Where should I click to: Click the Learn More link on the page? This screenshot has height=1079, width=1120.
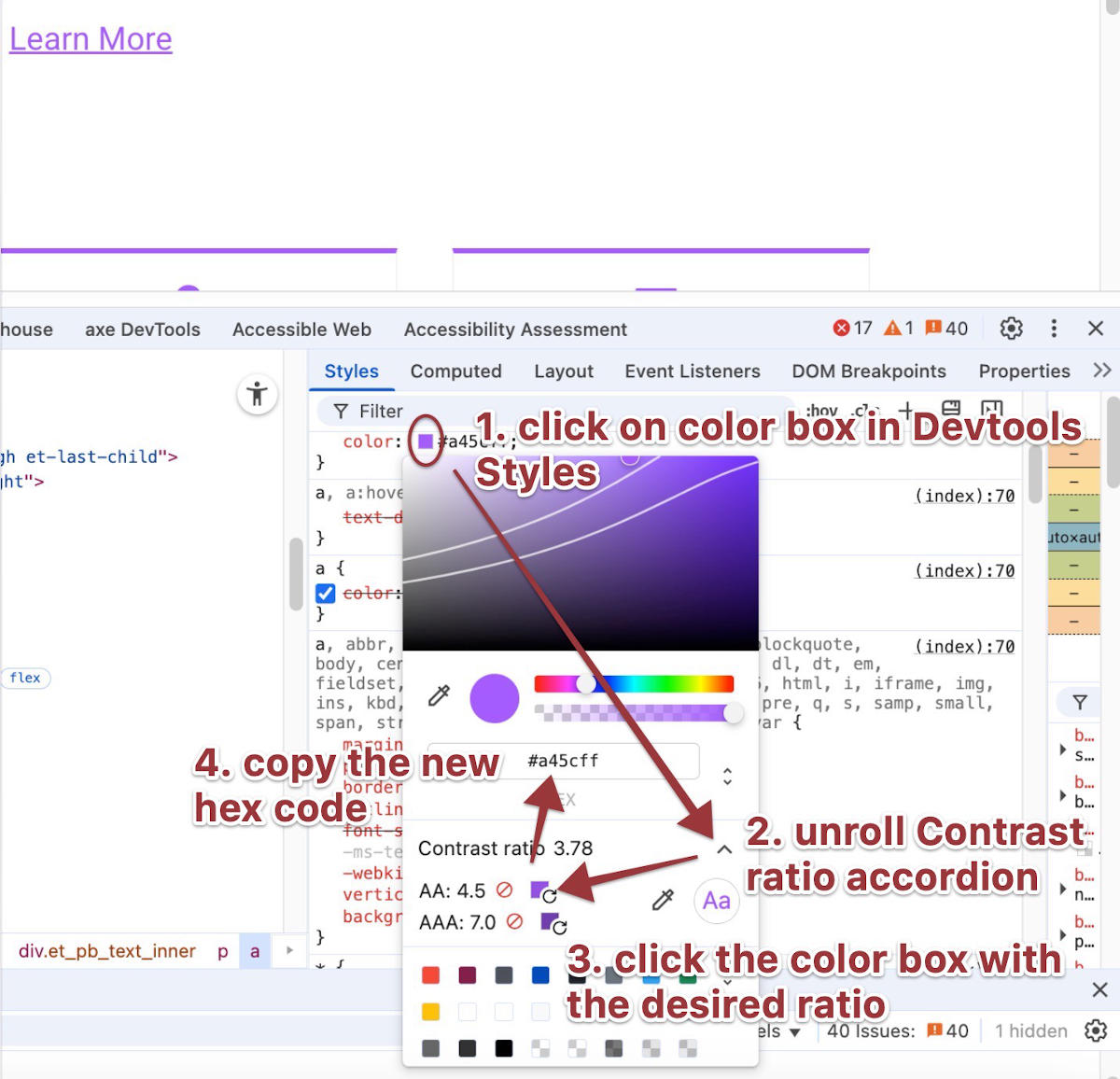point(91,39)
